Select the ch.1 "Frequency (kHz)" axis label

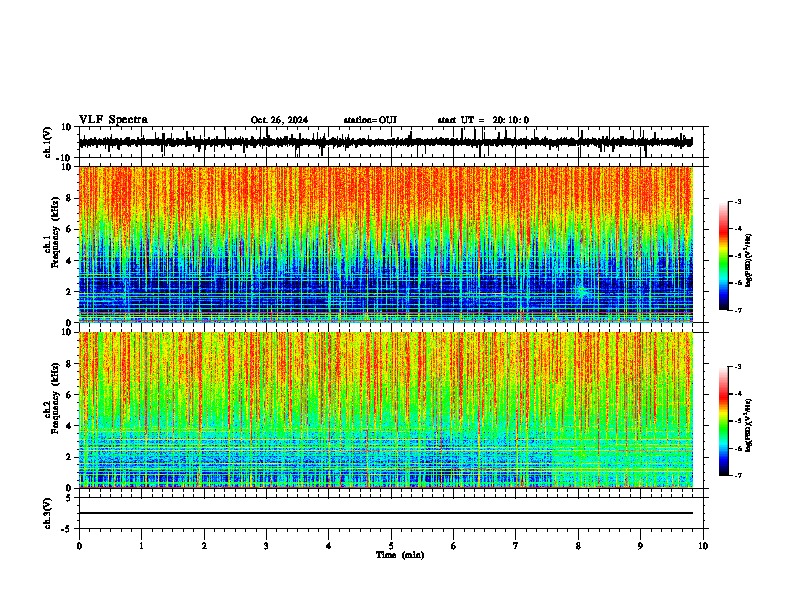(x=55, y=232)
